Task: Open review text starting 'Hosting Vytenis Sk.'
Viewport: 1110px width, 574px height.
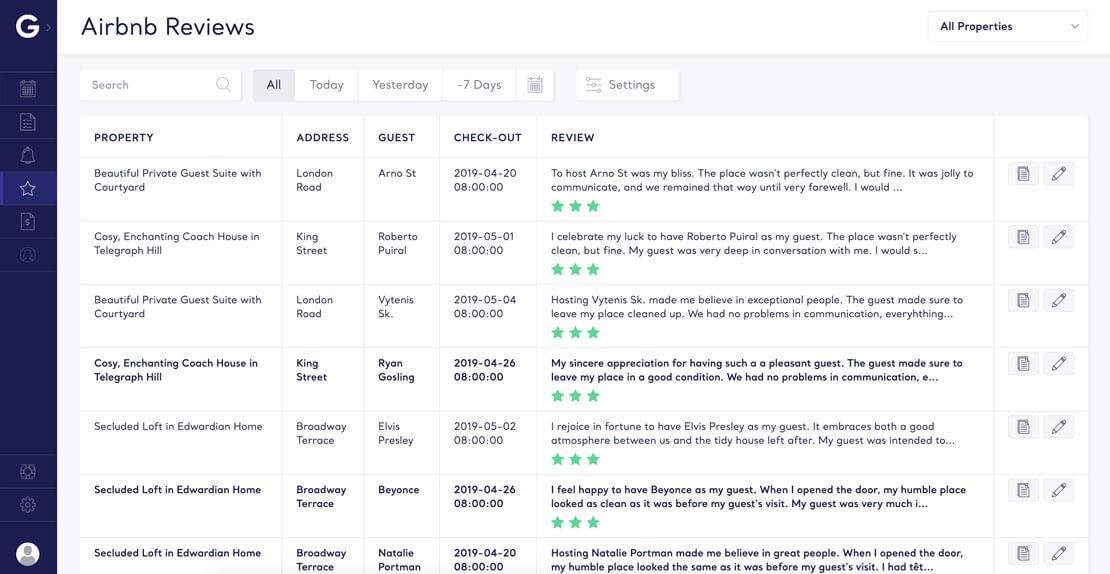Action: coord(757,306)
